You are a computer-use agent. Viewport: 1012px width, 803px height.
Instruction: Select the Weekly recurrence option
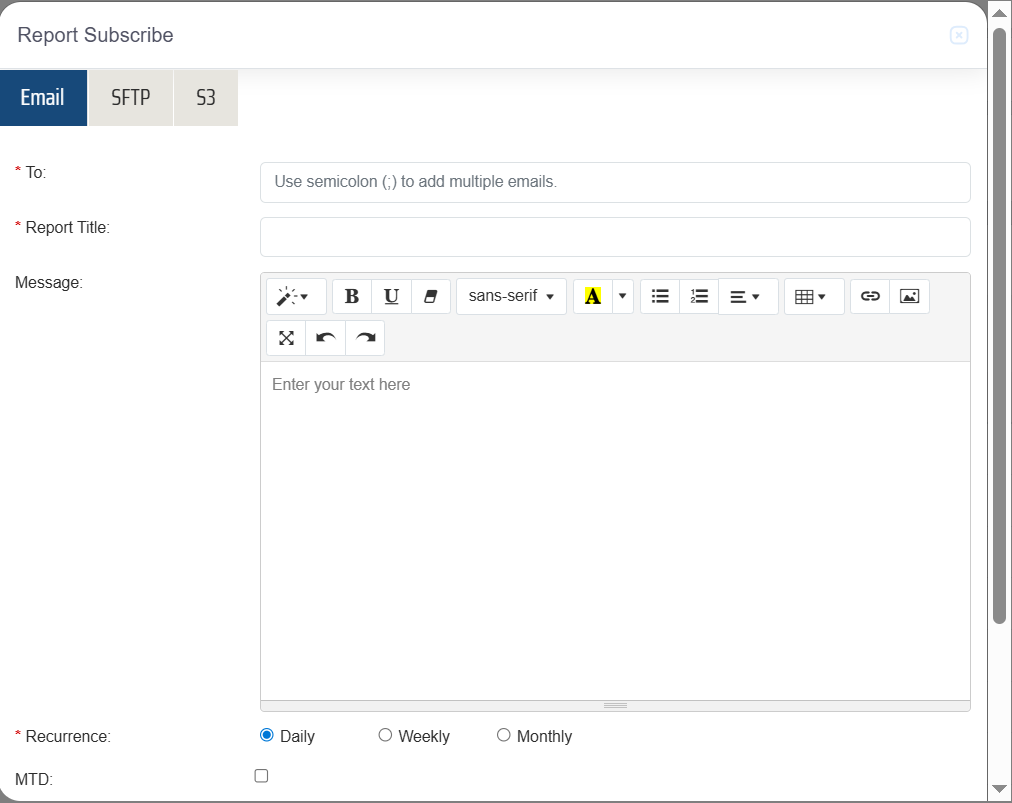pos(385,736)
